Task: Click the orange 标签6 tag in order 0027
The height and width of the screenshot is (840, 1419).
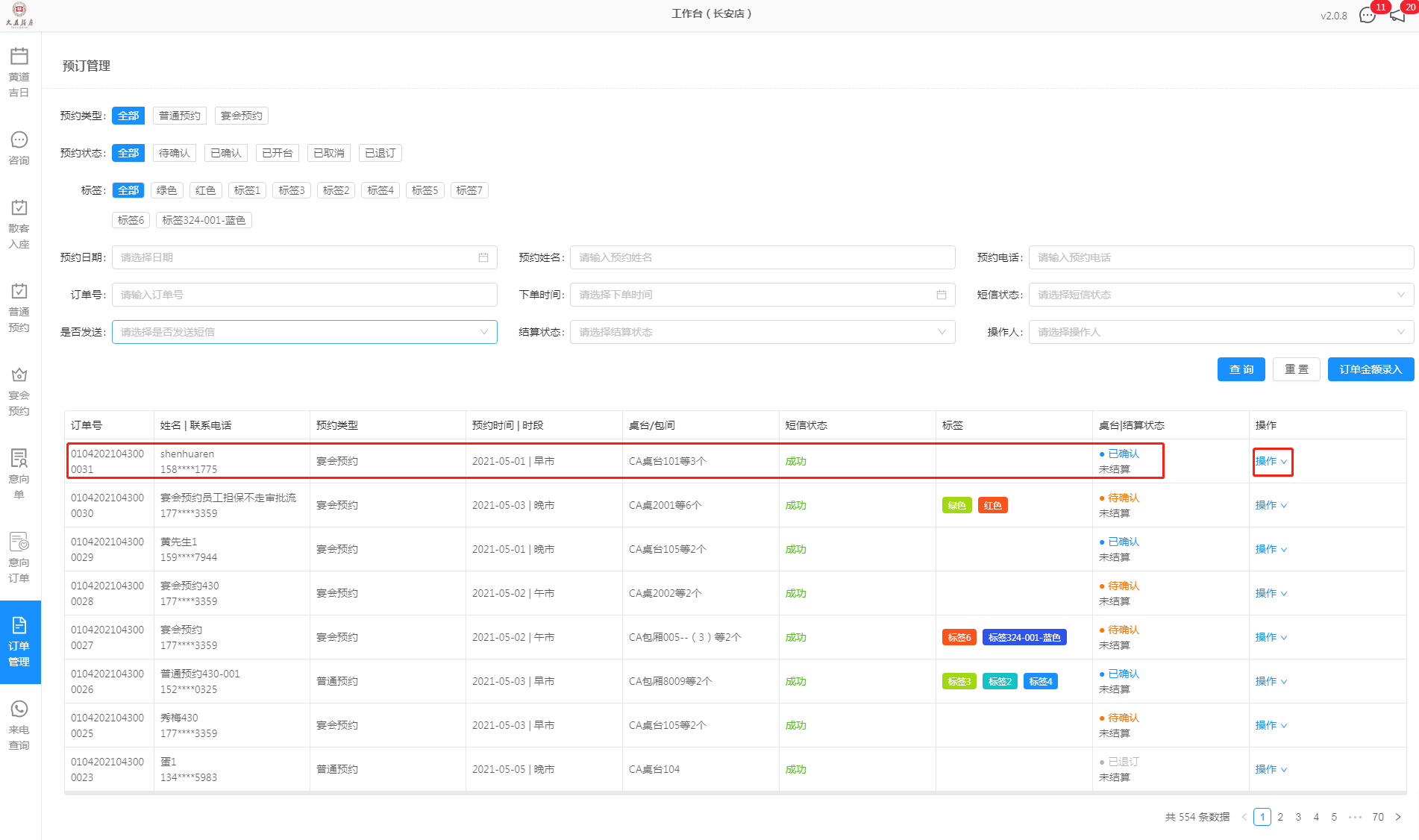Action: (x=959, y=637)
